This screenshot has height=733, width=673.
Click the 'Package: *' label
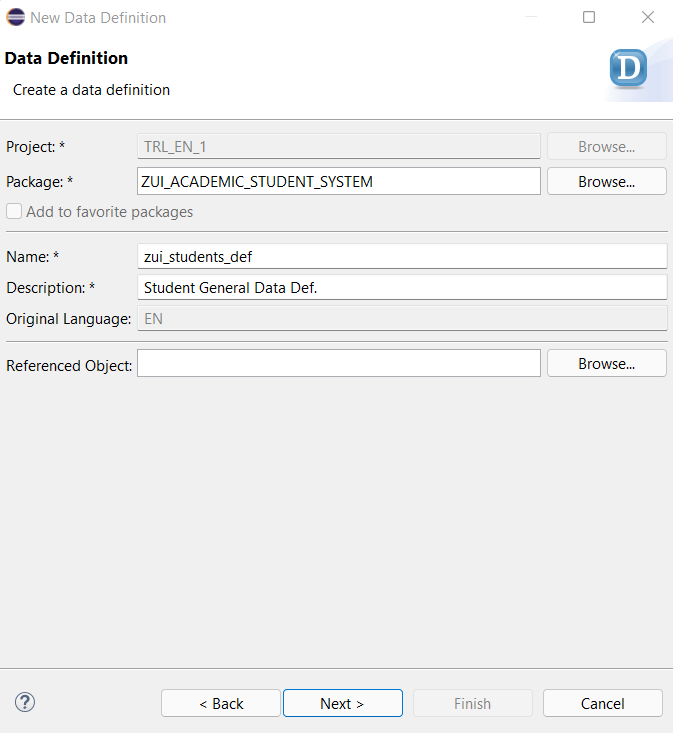pos(40,181)
